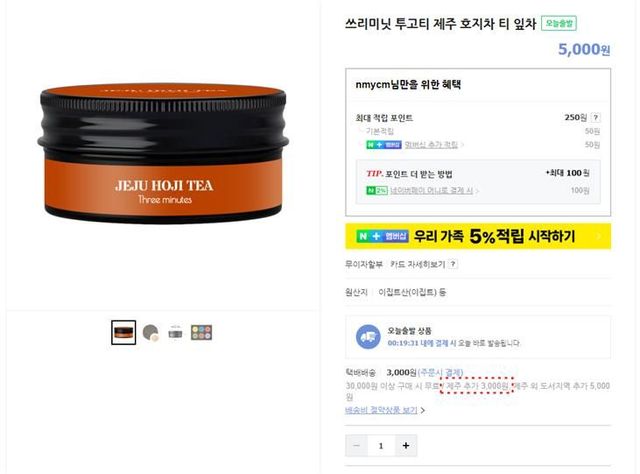Select the fourth multi-color tins thumbnail

tap(202, 333)
